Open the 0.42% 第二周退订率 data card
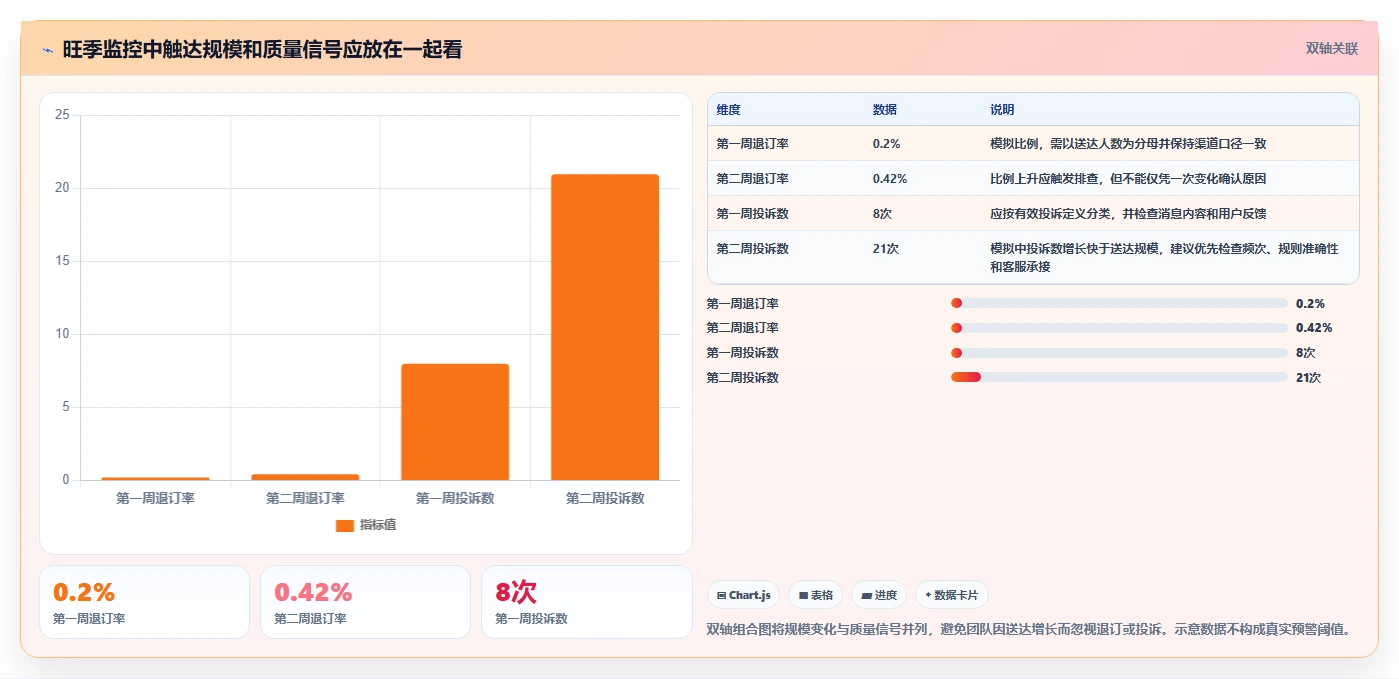This screenshot has height=679, width=1399. (365, 602)
